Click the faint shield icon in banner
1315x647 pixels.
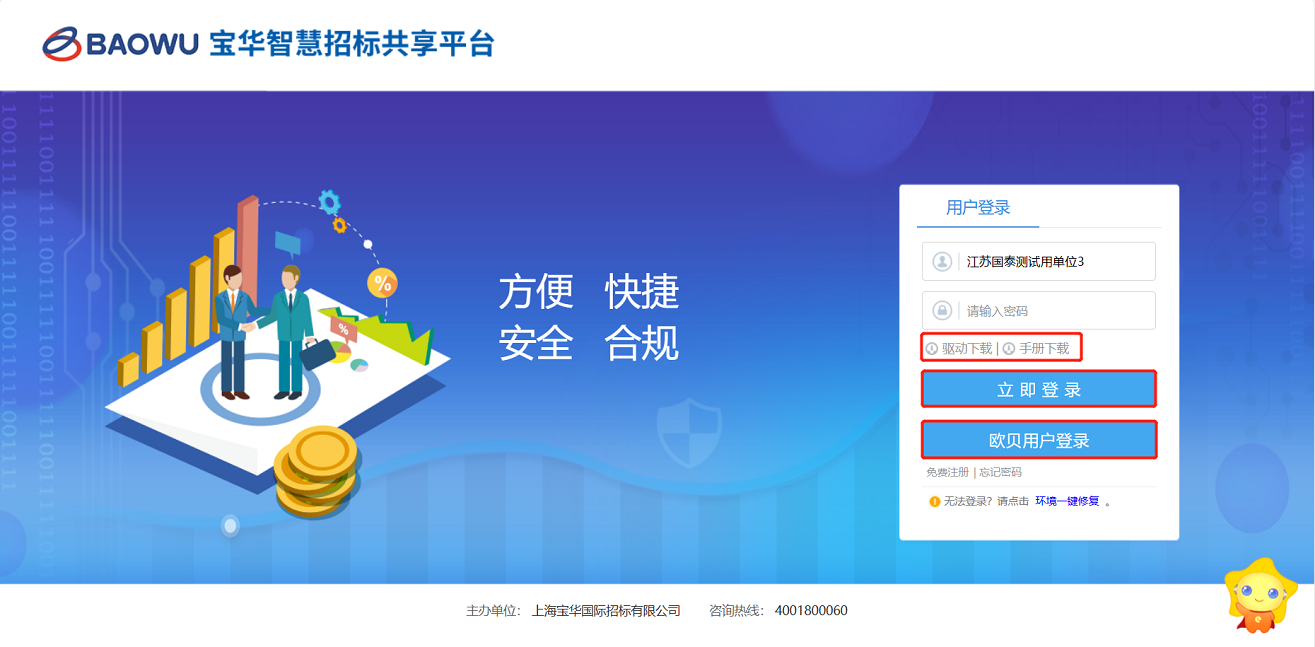point(689,430)
